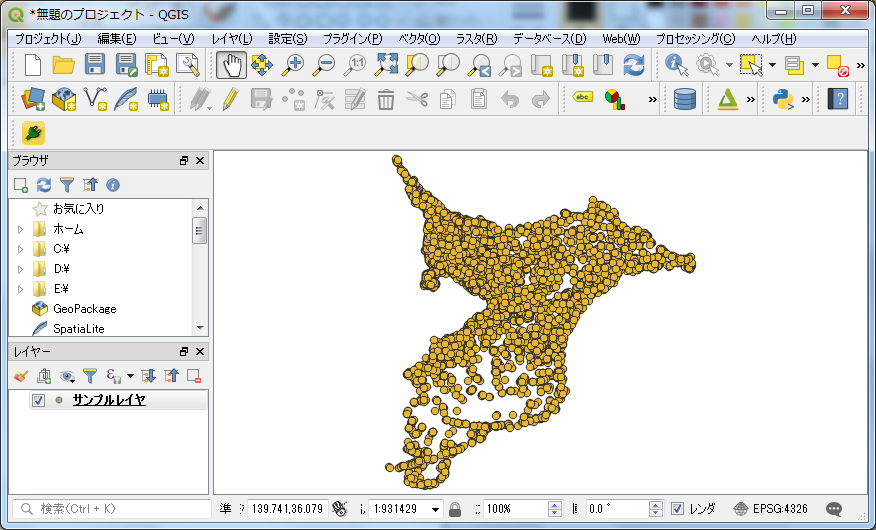Save project with the floppy disk icon
This screenshot has height=530, width=876.
pyautogui.click(x=95, y=65)
